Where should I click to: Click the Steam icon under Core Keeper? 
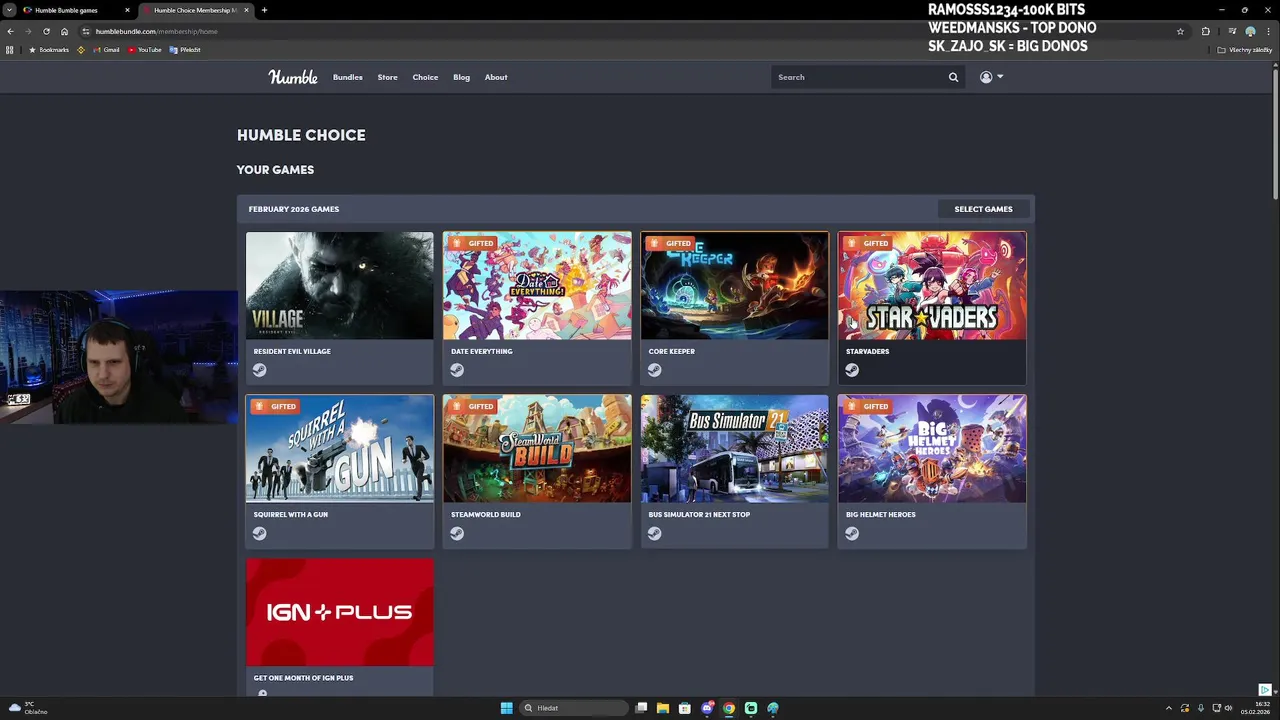tap(654, 370)
